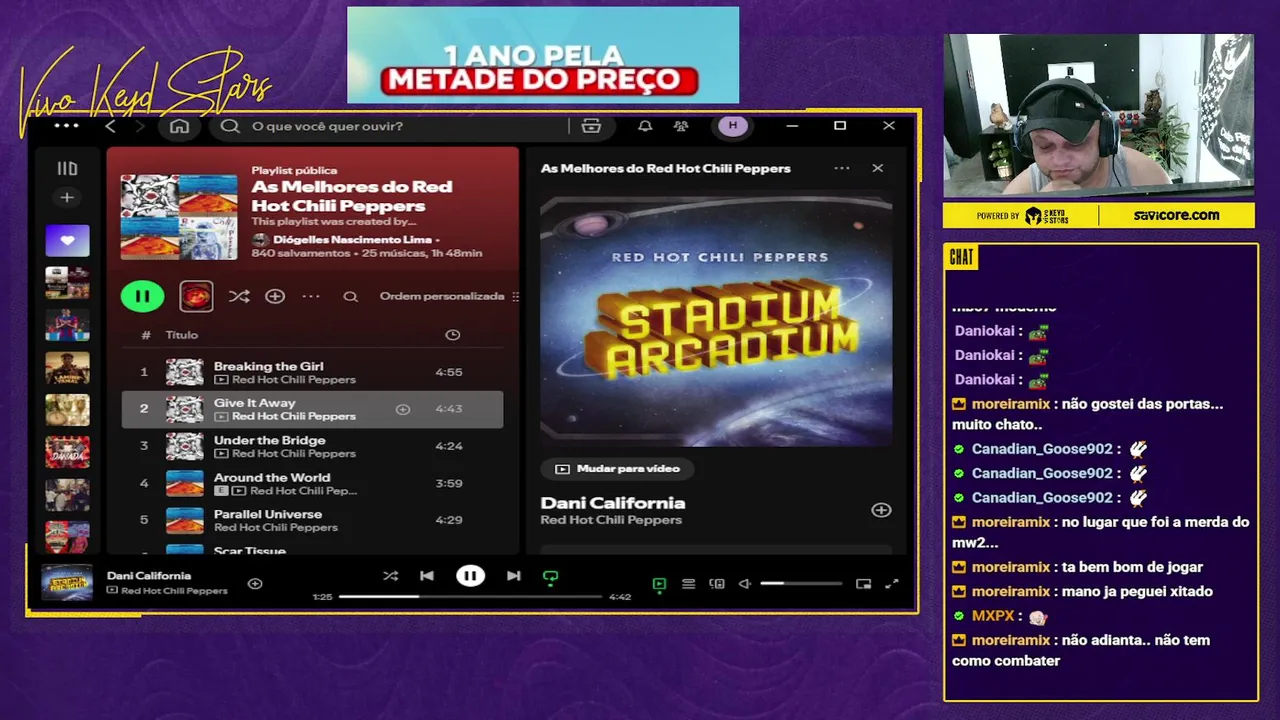Open the mini player icon
1280x720 pixels.
pyautogui.click(x=863, y=584)
